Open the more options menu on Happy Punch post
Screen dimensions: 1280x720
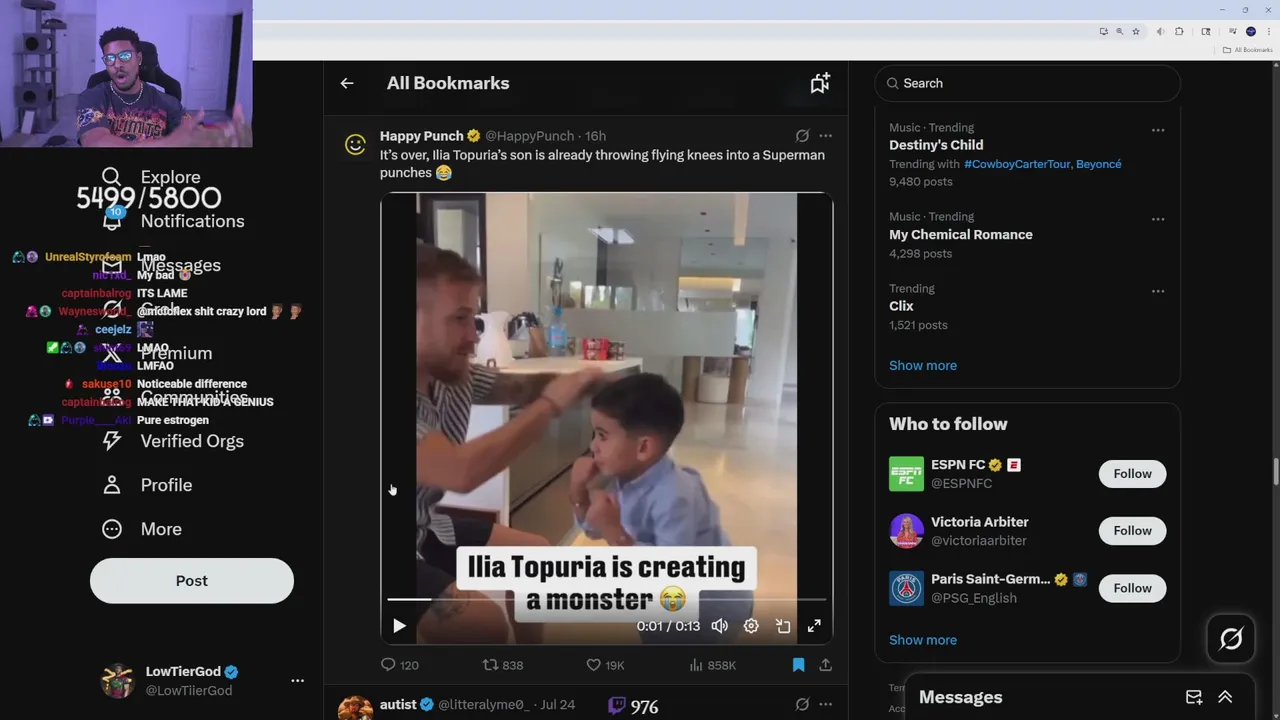[x=825, y=136]
